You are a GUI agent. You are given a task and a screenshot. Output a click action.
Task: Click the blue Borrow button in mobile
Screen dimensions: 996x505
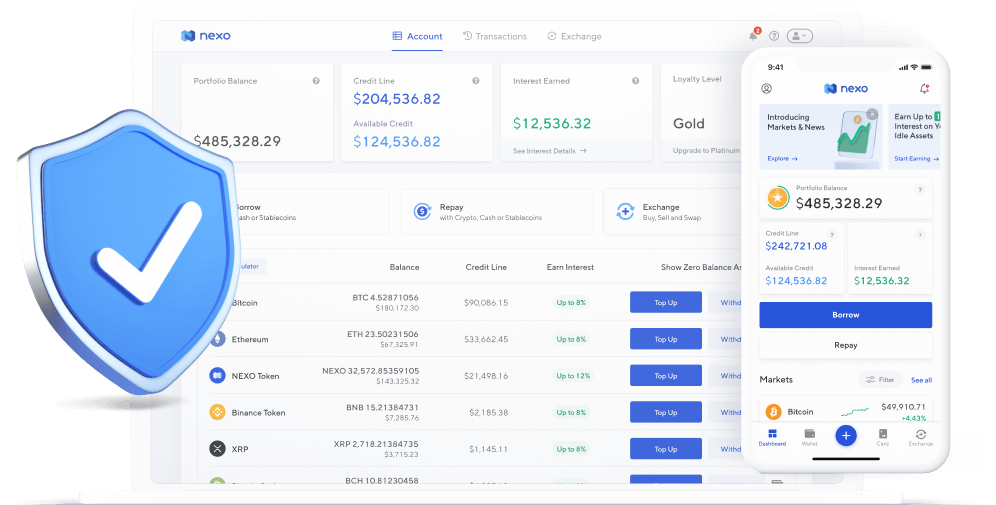point(845,315)
